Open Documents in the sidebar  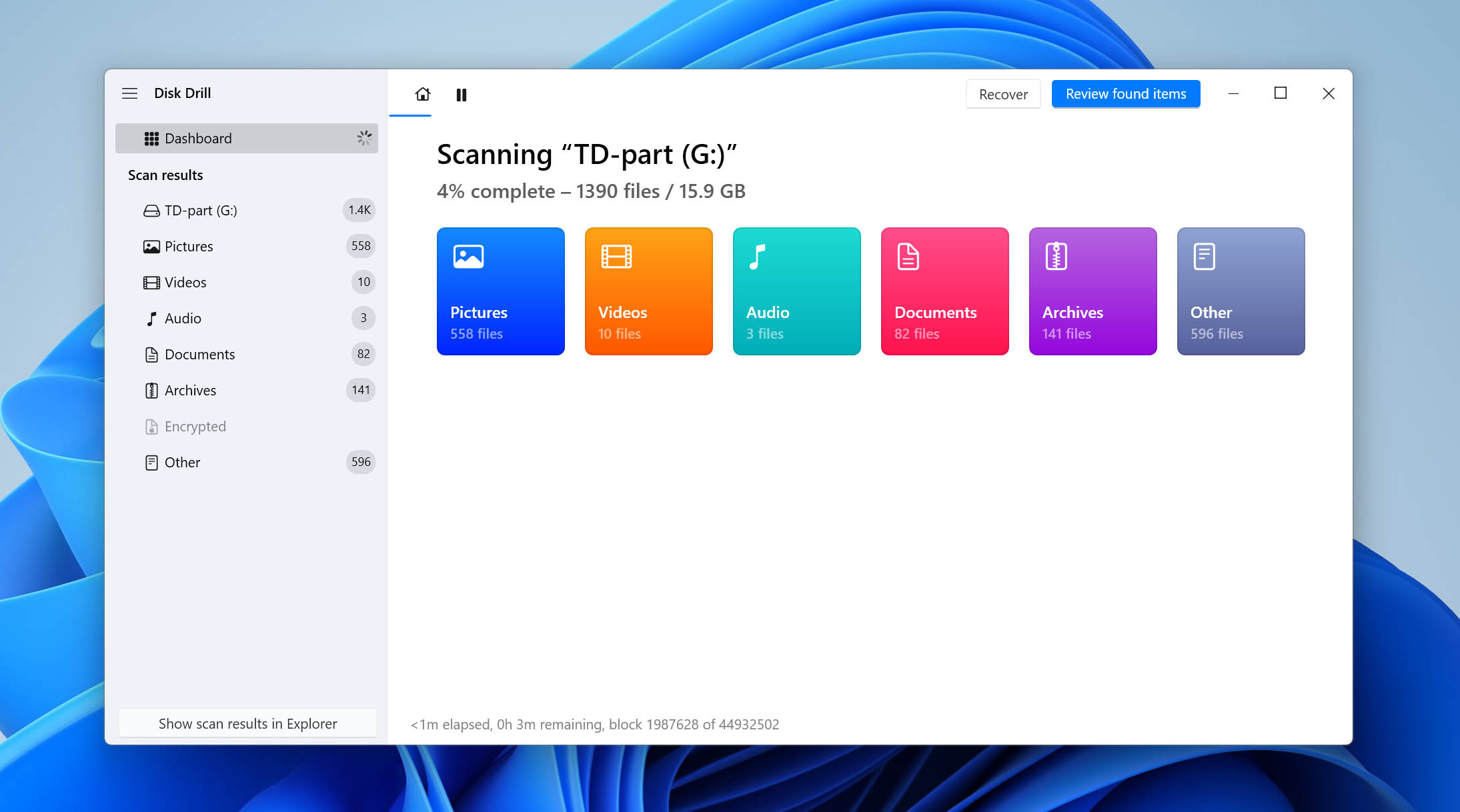coord(247,354)
